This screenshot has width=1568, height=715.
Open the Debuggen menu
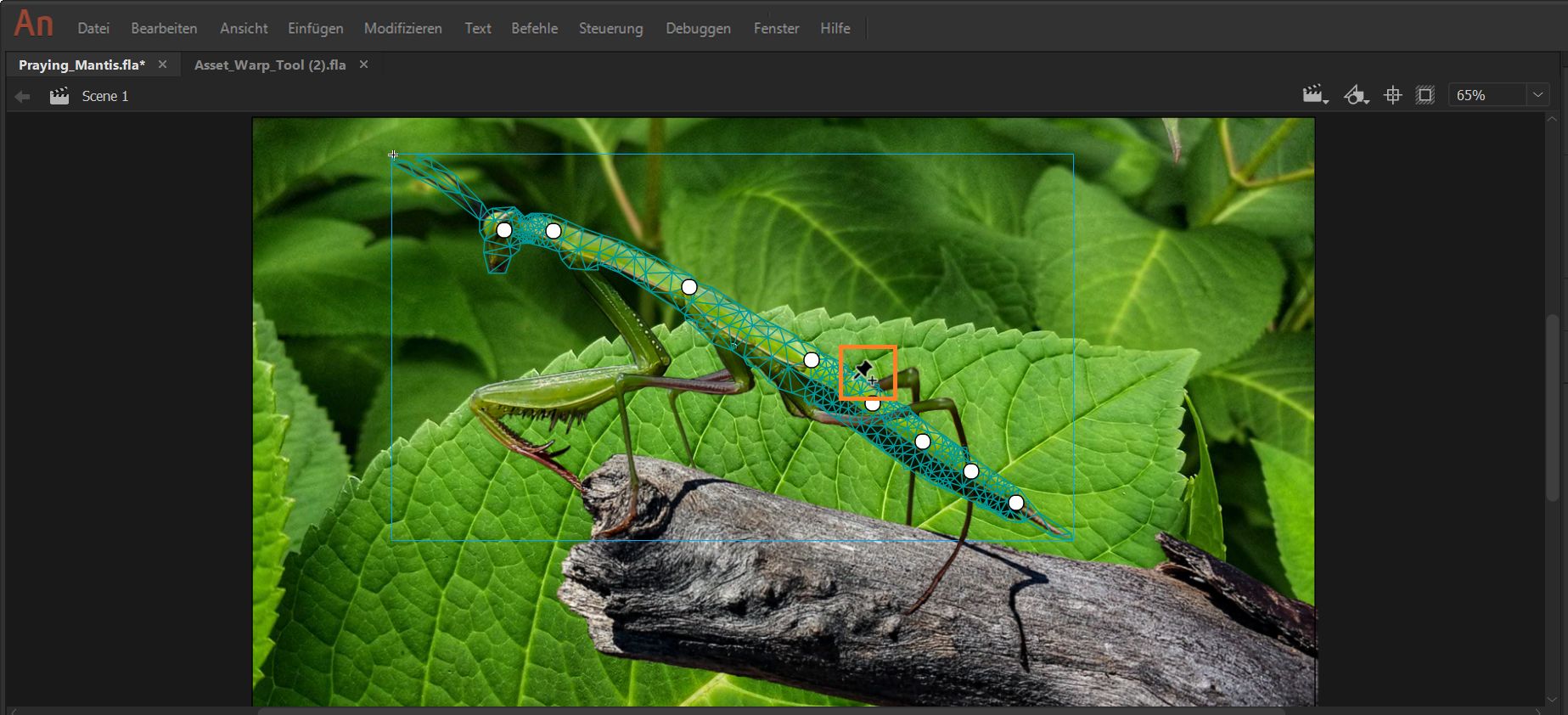[x=698, y=28]
